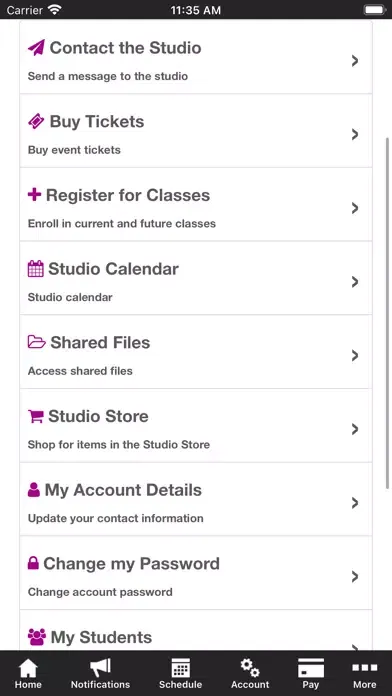Open the Account tab with gears
392x696 pixels.
click(x=250, y=673)
